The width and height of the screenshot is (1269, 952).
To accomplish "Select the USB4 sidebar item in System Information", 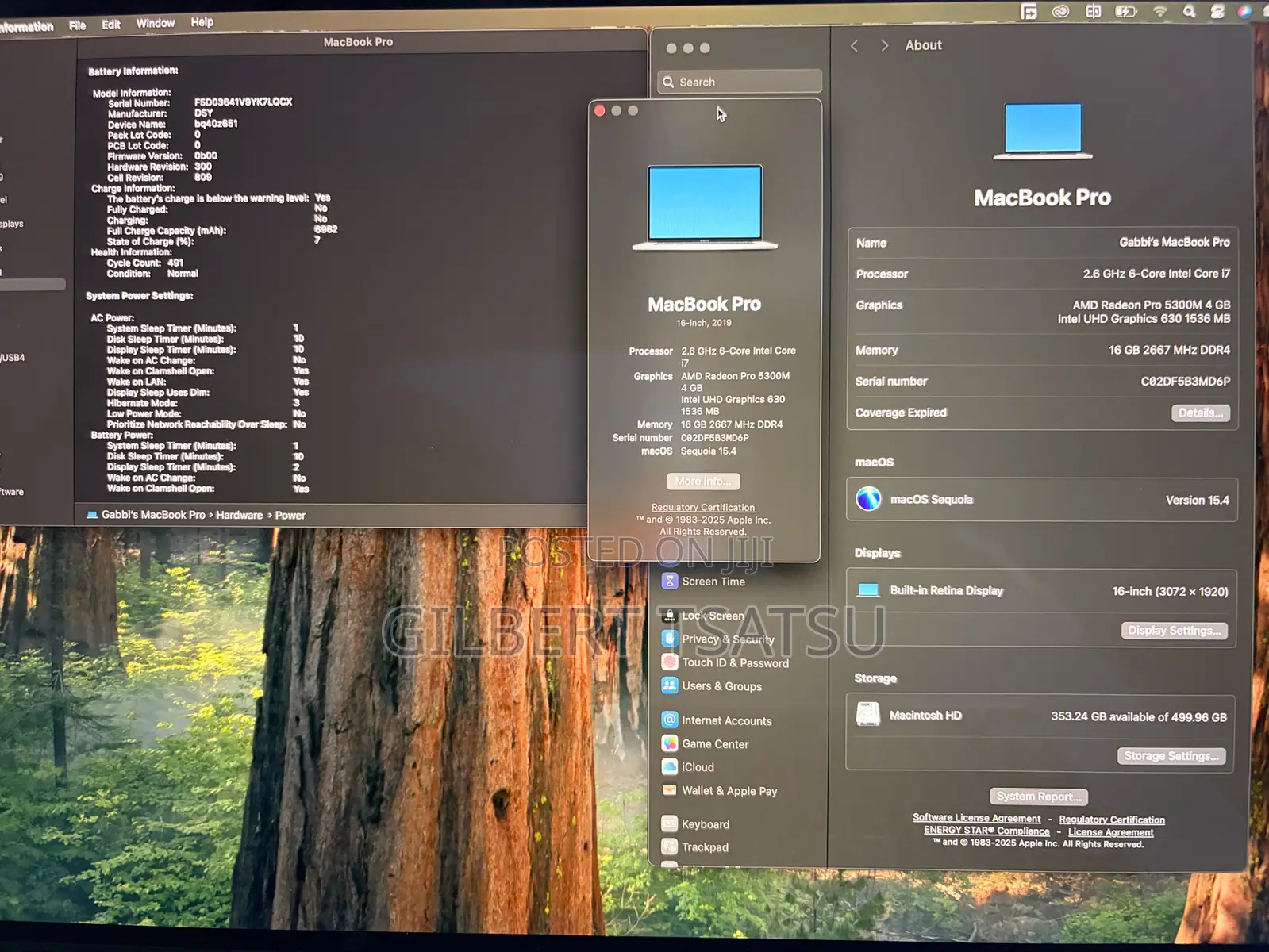I will (13, 358).
